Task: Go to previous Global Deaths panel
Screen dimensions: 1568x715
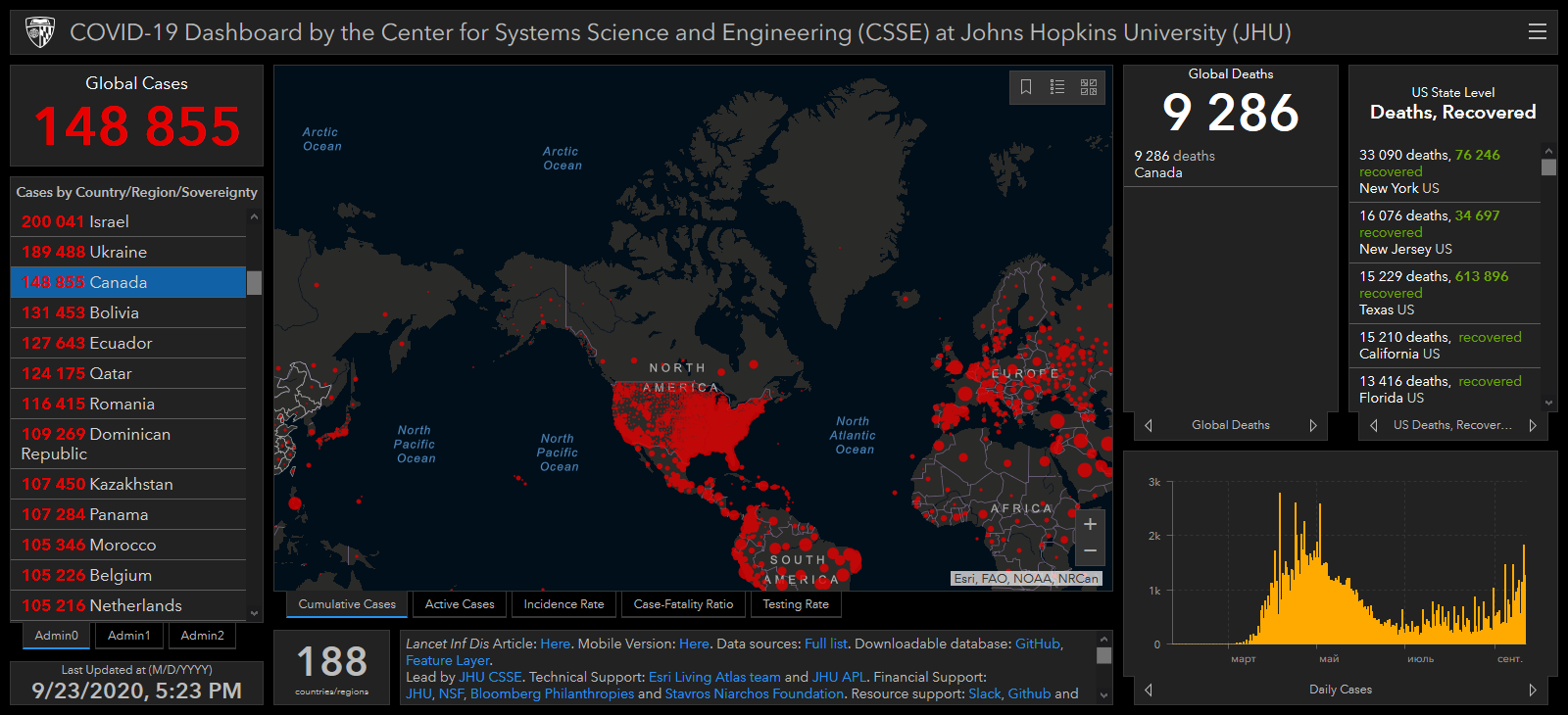Action: (1149, 425)
